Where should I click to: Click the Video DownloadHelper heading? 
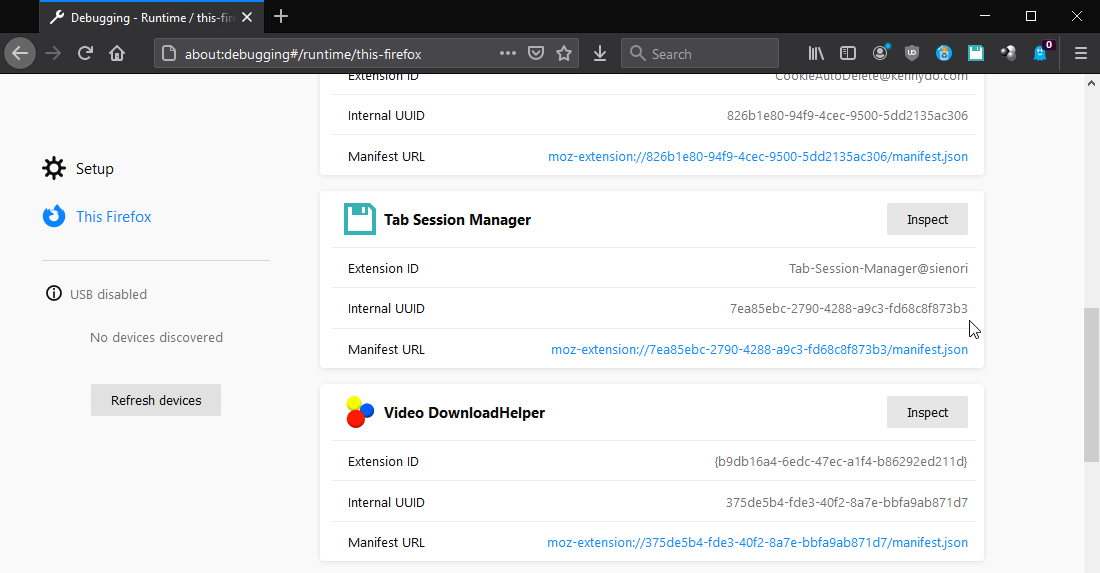tap(464, 412)
